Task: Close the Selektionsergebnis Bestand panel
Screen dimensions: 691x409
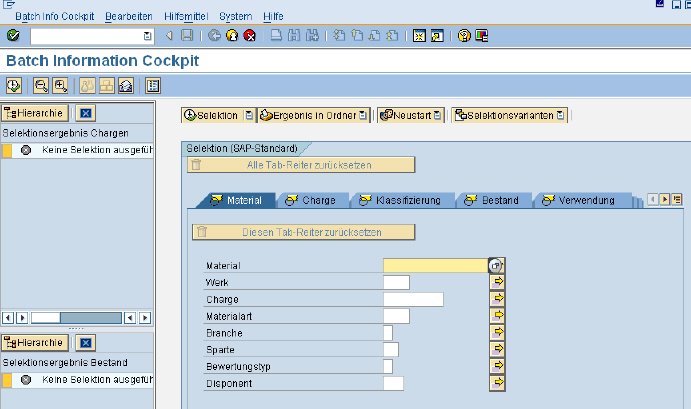Action: tap(85, 343)
